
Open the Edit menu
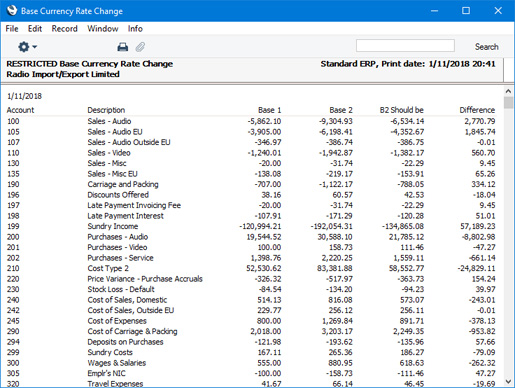(x=35, y=29)
